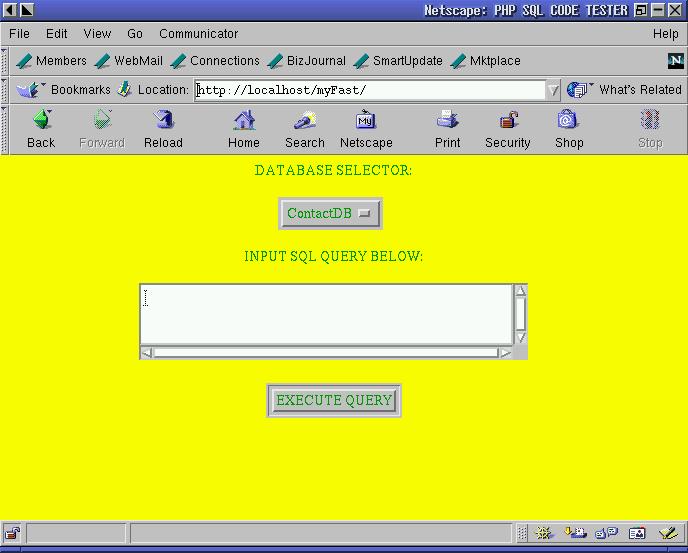The image size is (688, 553).
Task: Click the What's Related button
Action: tap(625, 90)
